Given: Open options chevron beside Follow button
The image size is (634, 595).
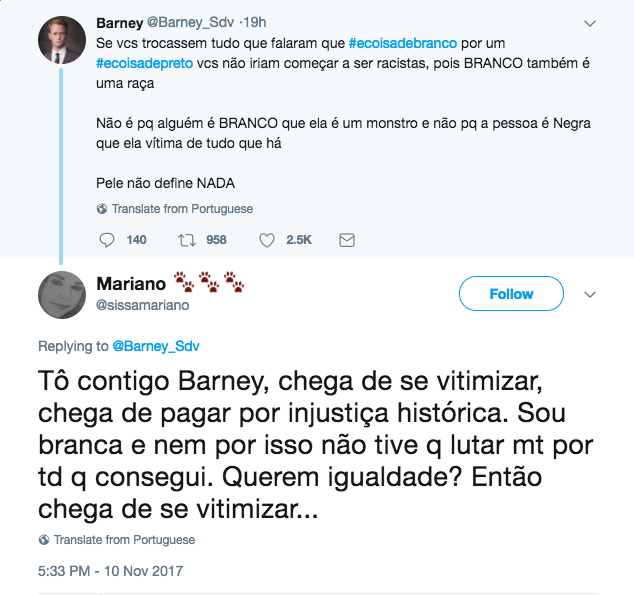Looking at the screenshot, I should (x=590, y=294).
